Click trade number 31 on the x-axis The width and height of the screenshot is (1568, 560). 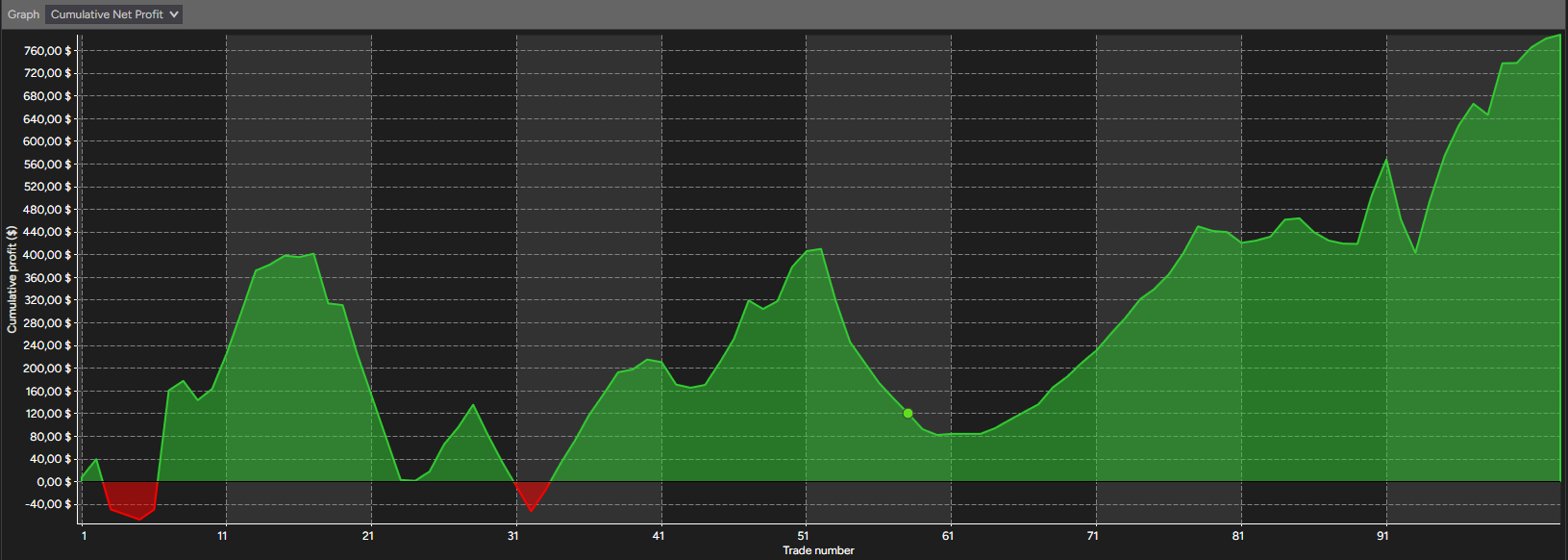[x=513, y=536]
